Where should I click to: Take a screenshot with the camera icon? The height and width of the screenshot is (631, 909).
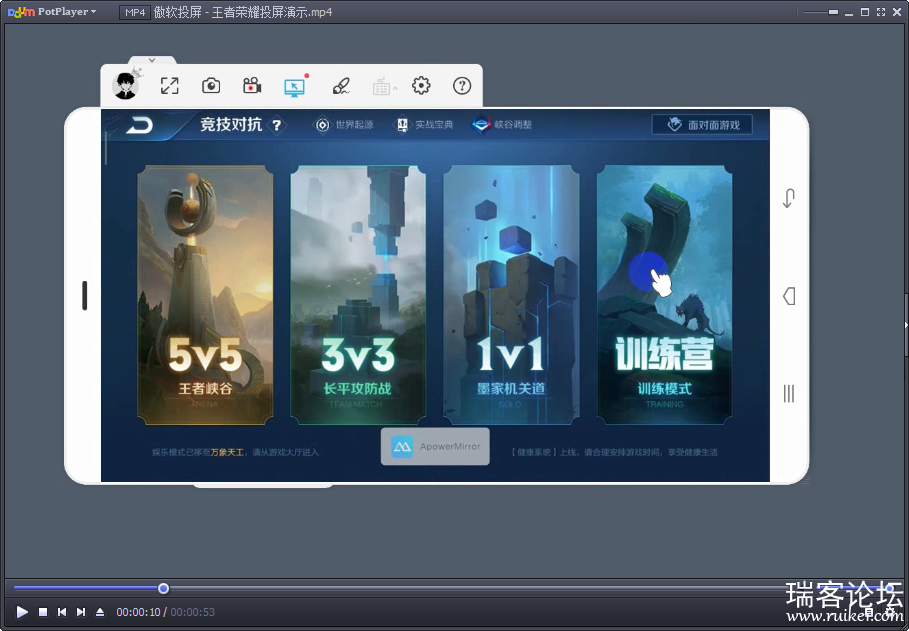(x=211, y=86)
